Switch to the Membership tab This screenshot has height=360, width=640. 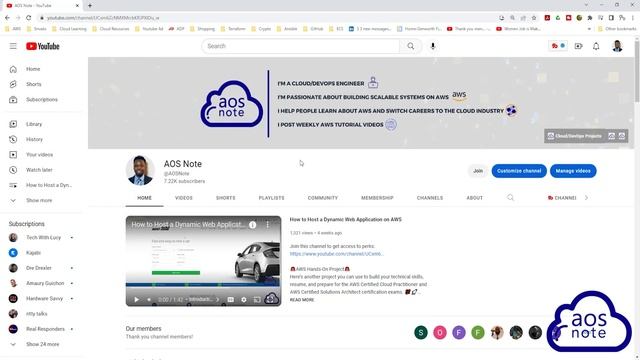[377, 198]
